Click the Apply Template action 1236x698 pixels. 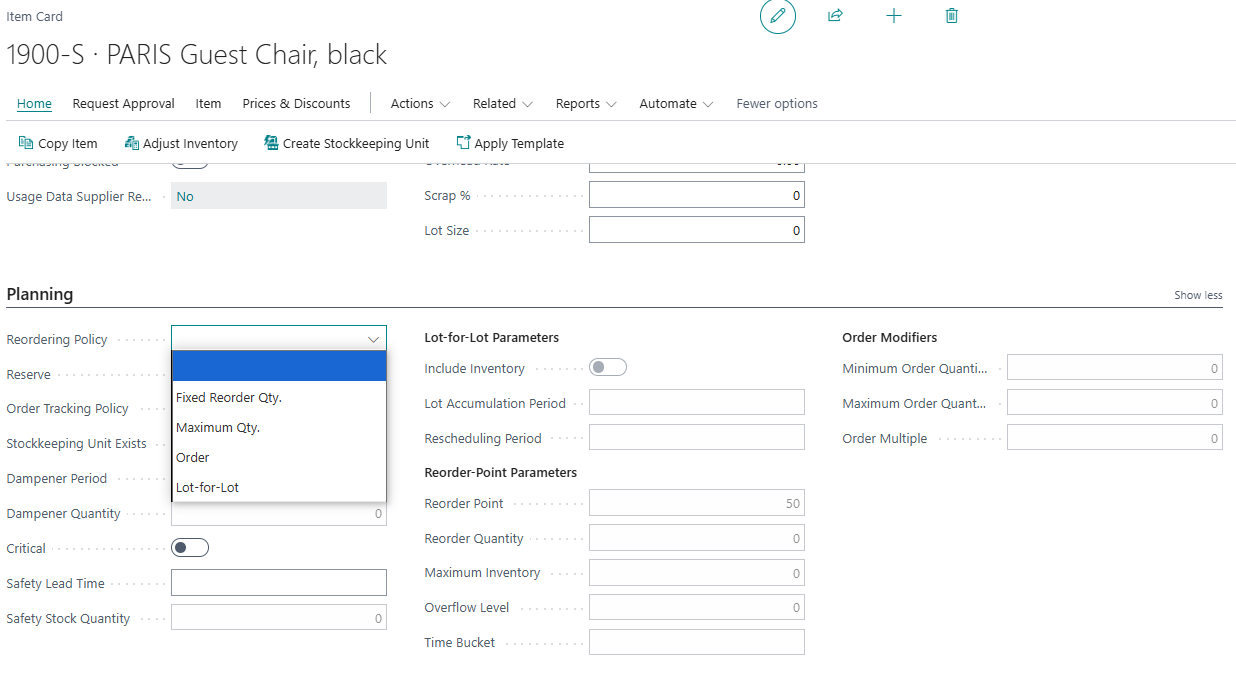point(510,143)
